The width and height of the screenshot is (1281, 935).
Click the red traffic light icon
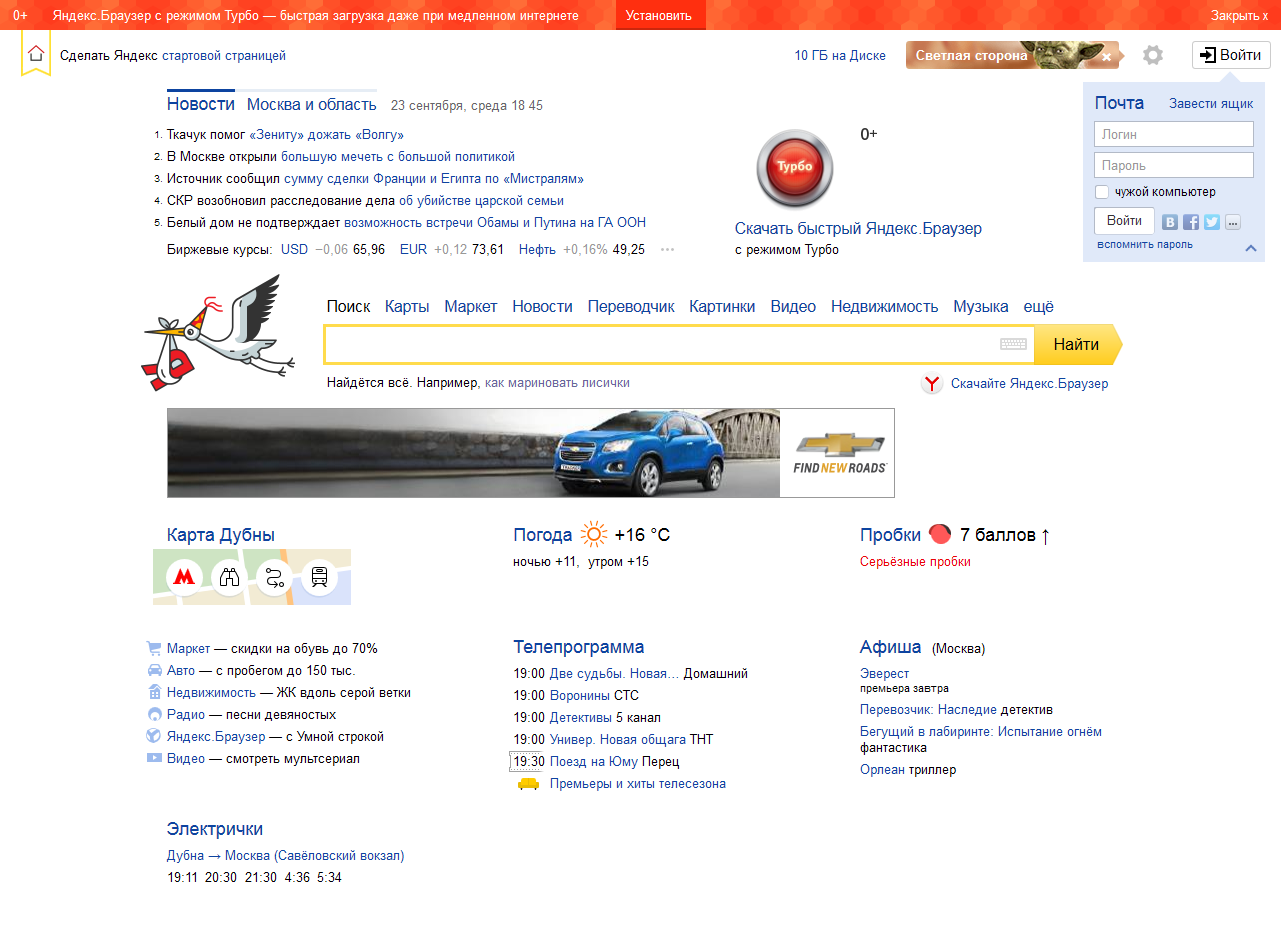click(940, 534)
